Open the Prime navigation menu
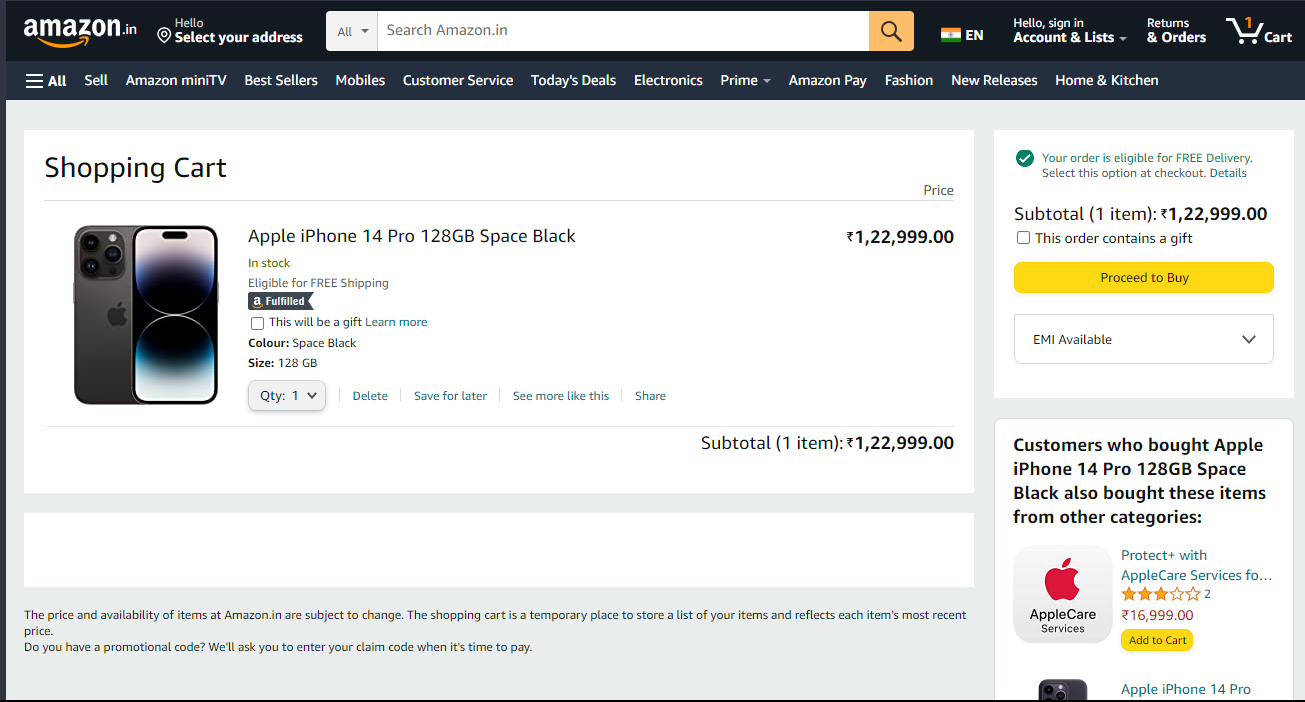This screenshot has height=702, width=1305. (745, 80)
